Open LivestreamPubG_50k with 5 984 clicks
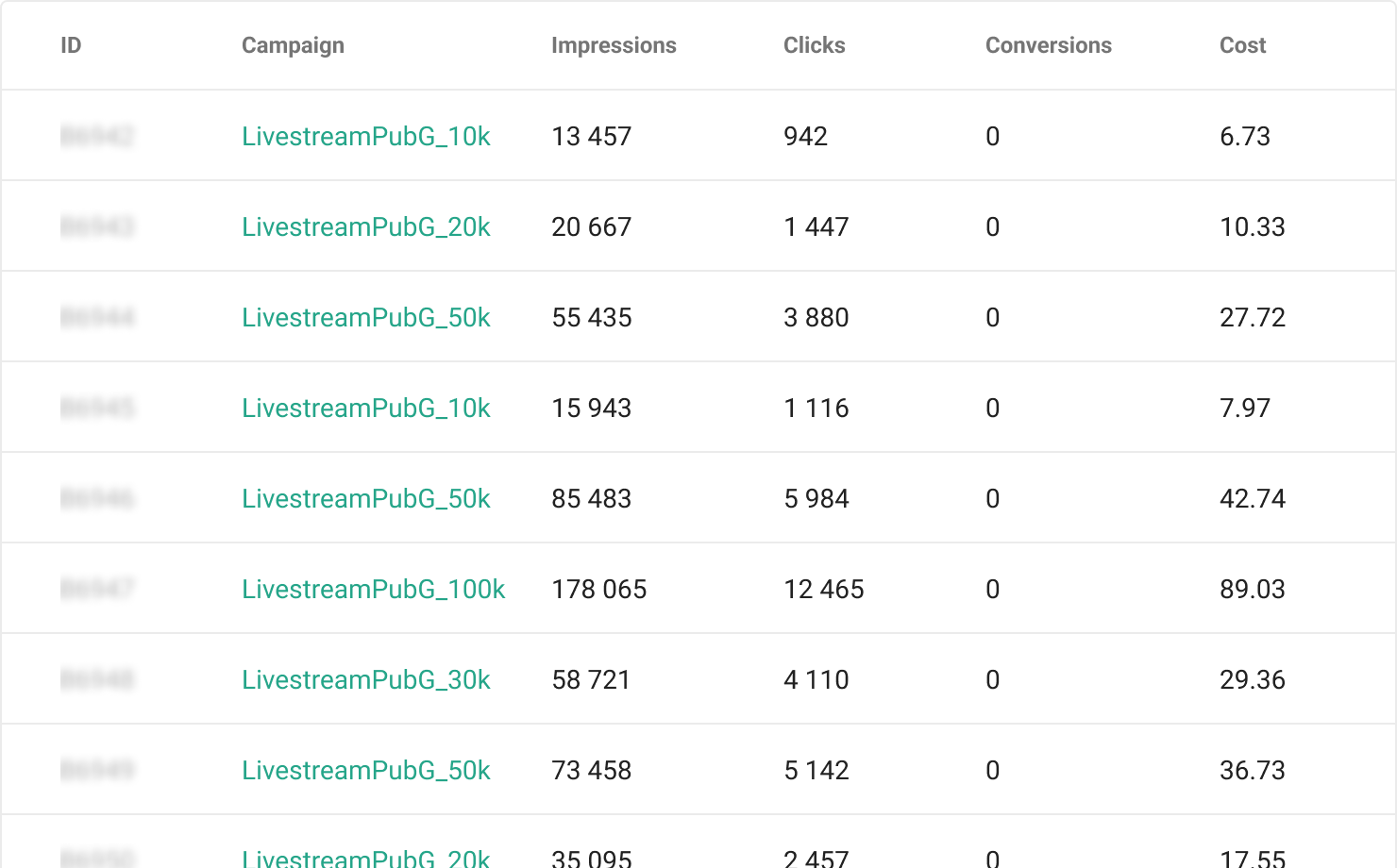This screenshot has height=868, width=1397. (366, 498)
